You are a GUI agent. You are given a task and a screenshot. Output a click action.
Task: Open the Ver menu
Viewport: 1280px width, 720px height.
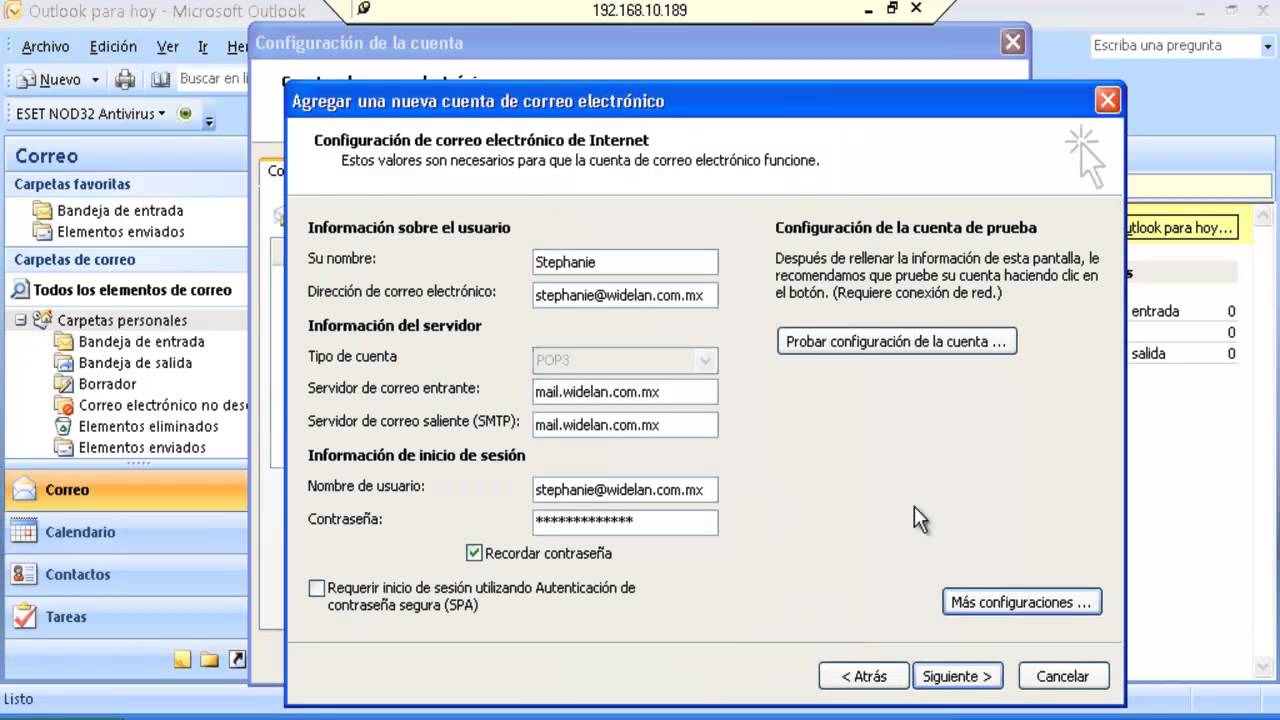167,46
